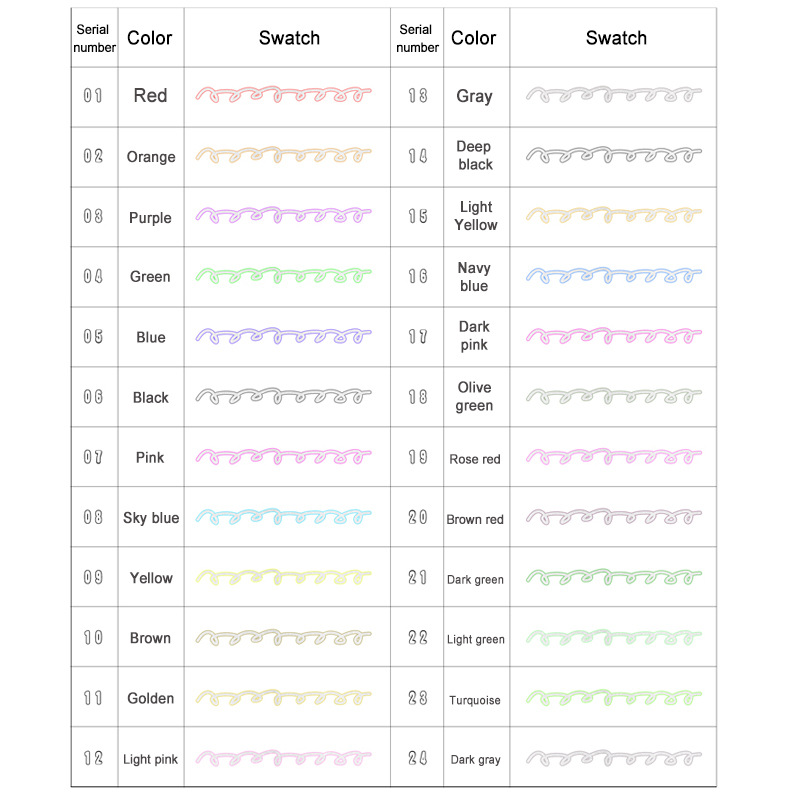Pick the Purple swatch sample
This screenshot has width=800, height=800.
(x=284, y=217)
